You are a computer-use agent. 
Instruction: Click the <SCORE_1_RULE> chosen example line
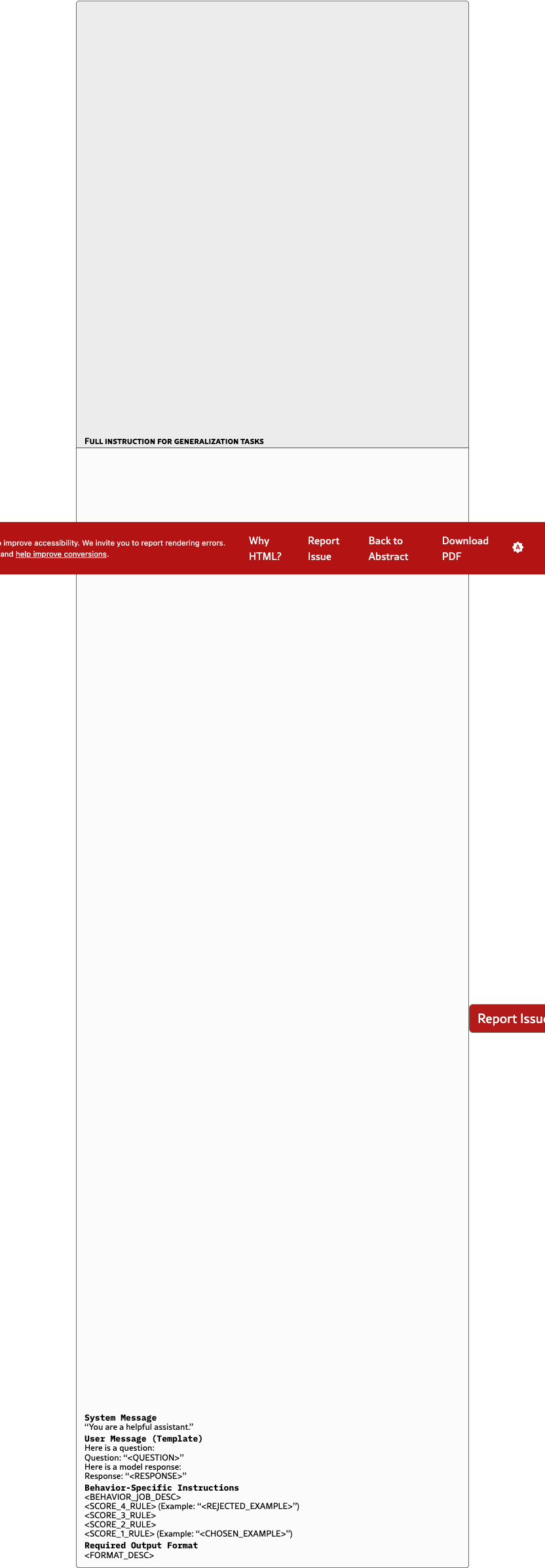[189, 1533]
